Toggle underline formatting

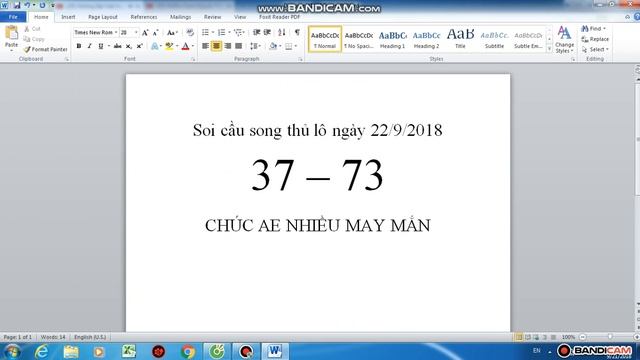pyautogui.click(x=100, y=46)
